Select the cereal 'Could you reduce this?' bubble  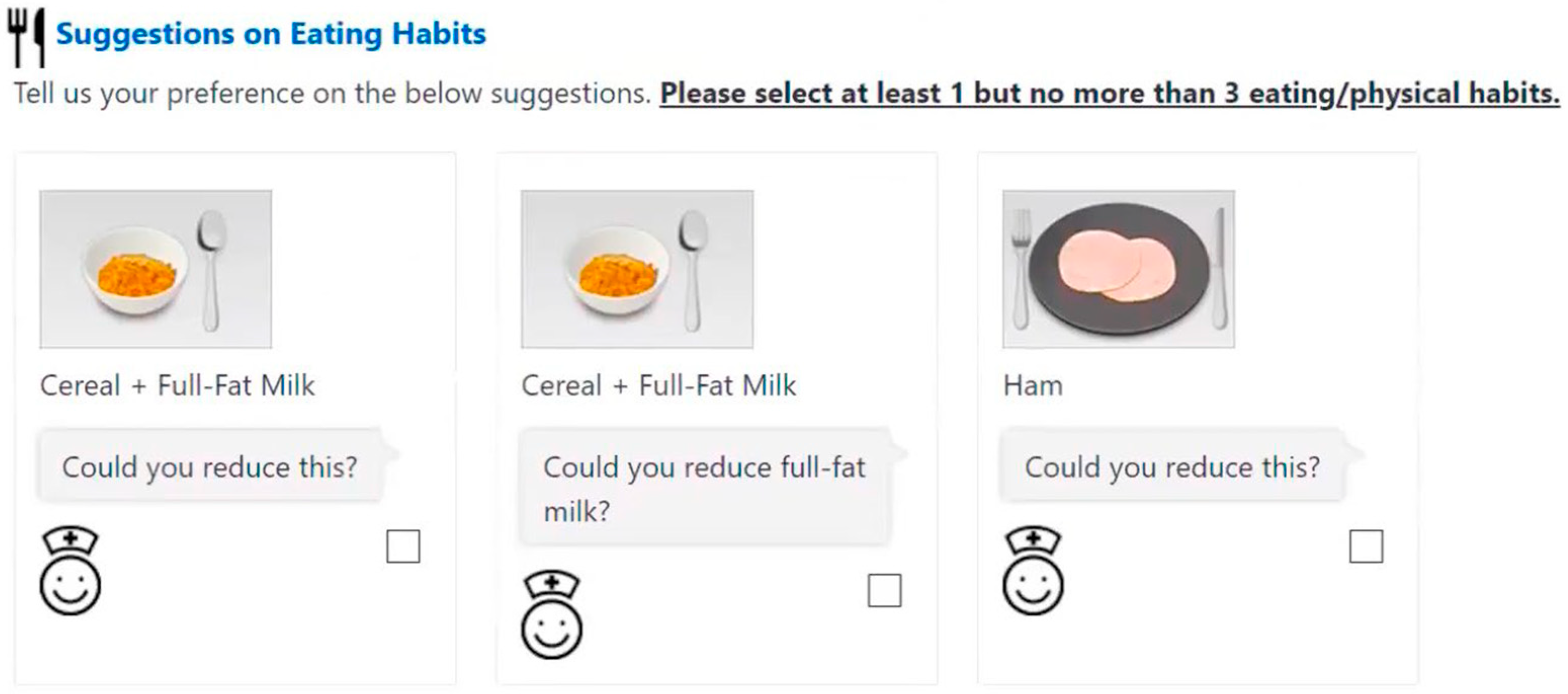pyautogui.click(x=209, y=467)
